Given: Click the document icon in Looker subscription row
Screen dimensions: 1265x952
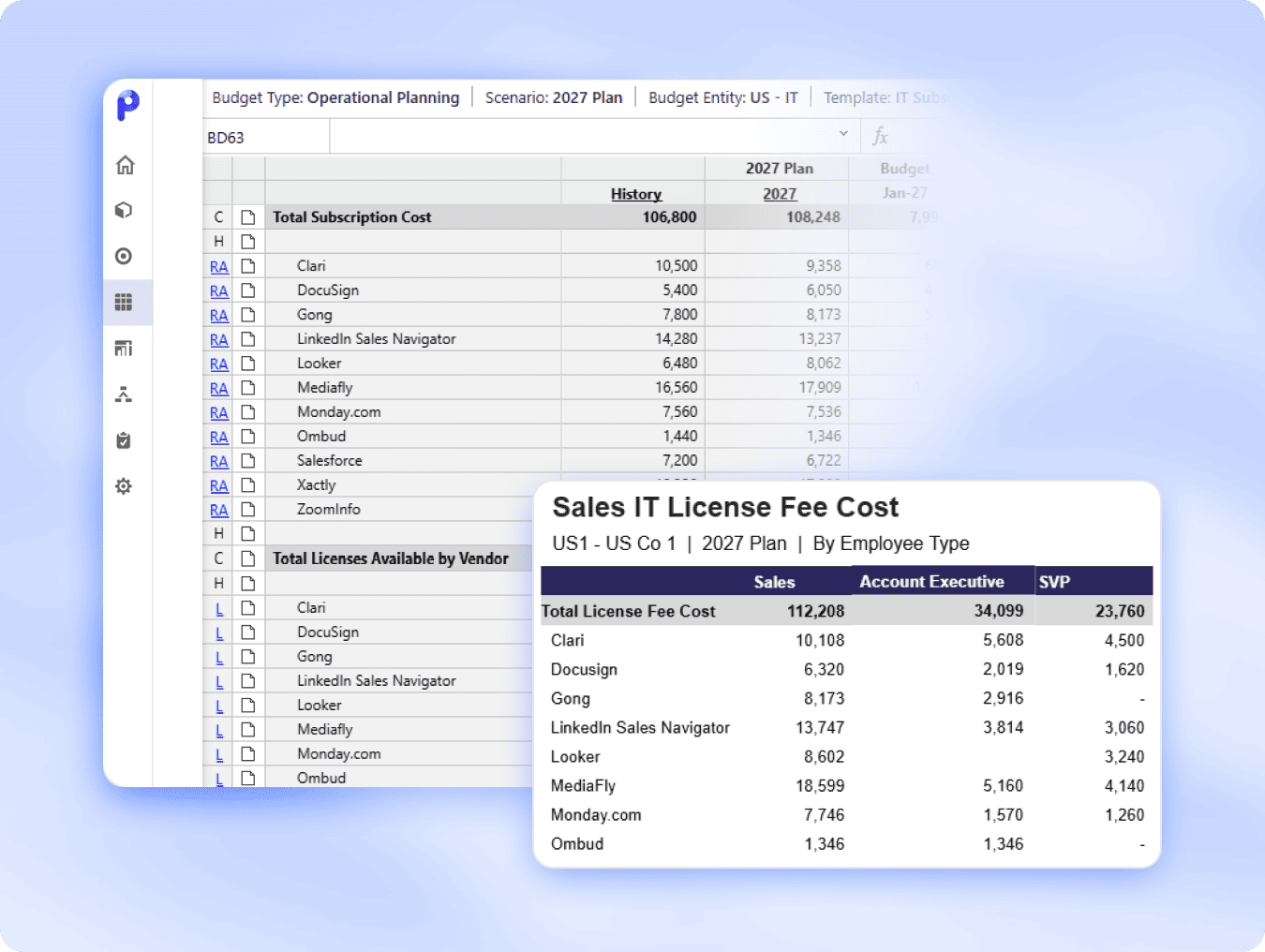Looking at the screenshot, I should pos(248,364).
